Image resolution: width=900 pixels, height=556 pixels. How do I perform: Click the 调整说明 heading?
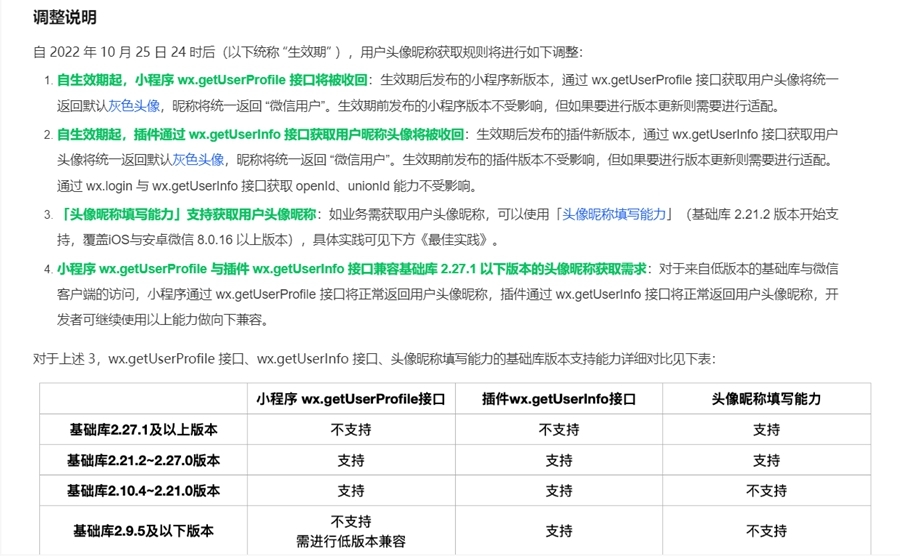tap(64, 18)
